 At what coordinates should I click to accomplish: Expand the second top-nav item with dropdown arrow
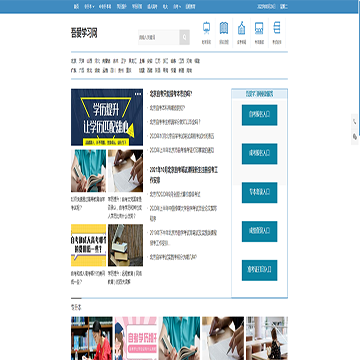176,6
